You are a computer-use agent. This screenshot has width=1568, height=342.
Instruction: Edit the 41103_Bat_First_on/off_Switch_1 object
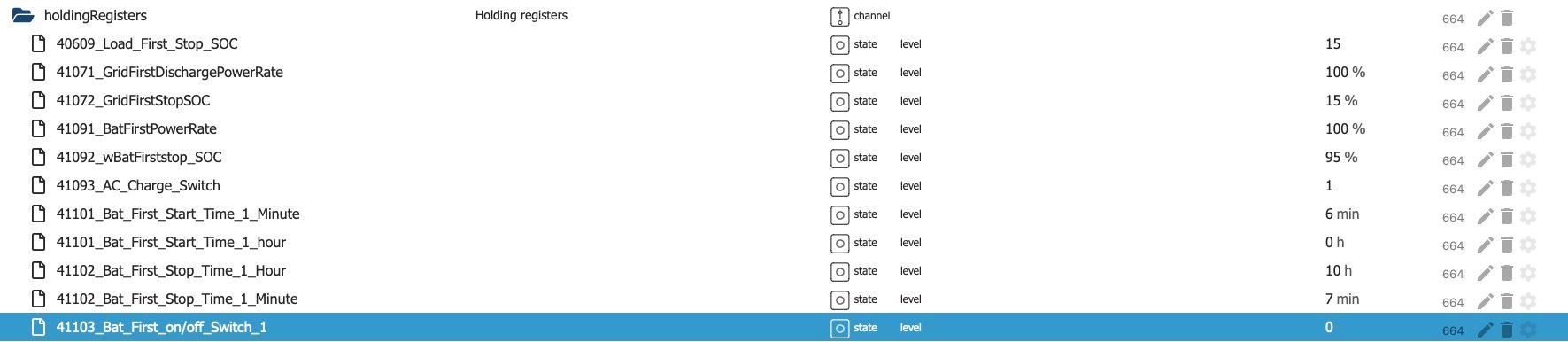[1485, 330]
